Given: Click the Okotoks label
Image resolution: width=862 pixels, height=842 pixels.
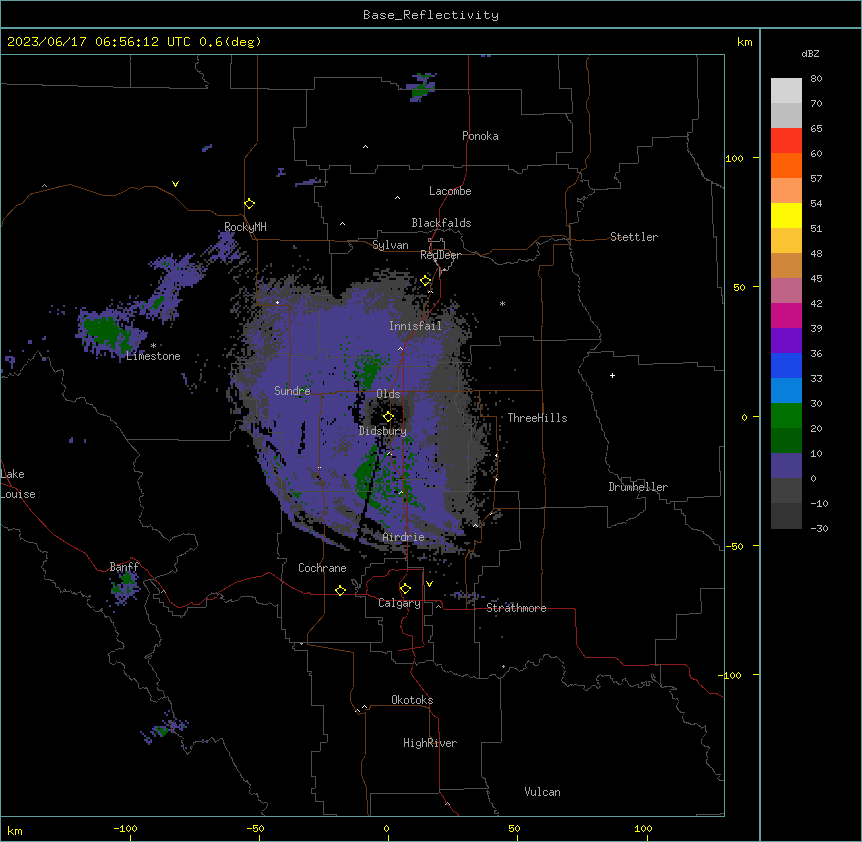Looking at the screenshot, I should pyautogui.click(x=412, y=700).
